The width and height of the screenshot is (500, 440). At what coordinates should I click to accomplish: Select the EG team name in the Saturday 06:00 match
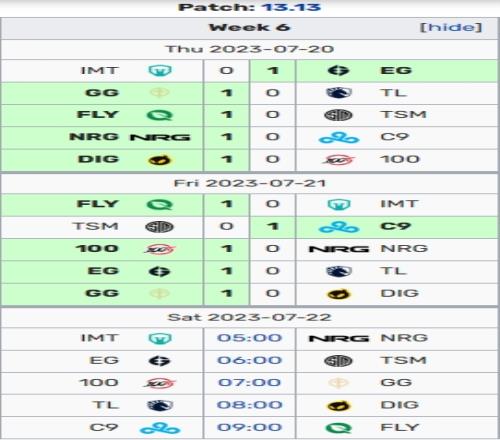(x=104, y=360)
